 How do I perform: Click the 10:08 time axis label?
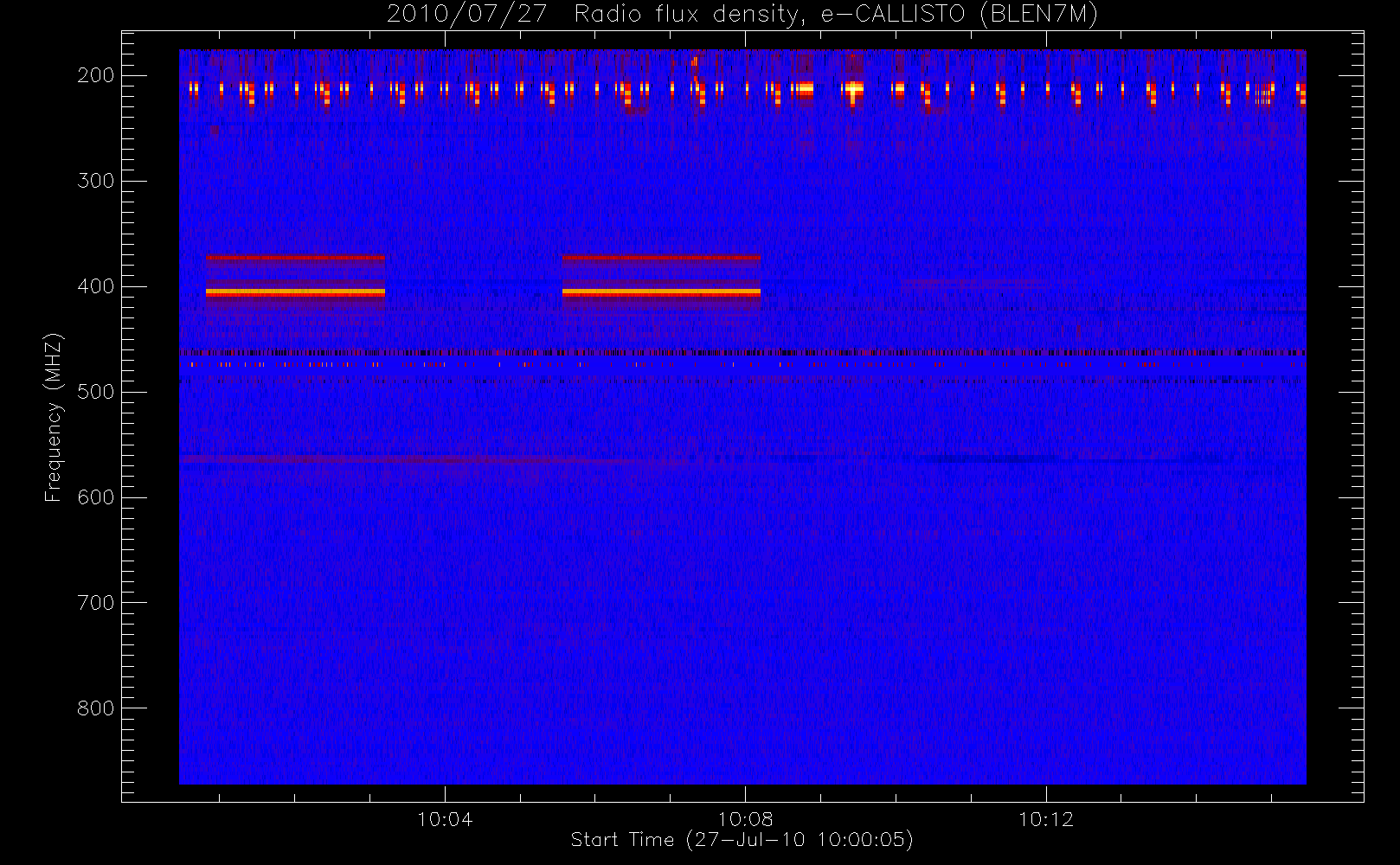745,819
